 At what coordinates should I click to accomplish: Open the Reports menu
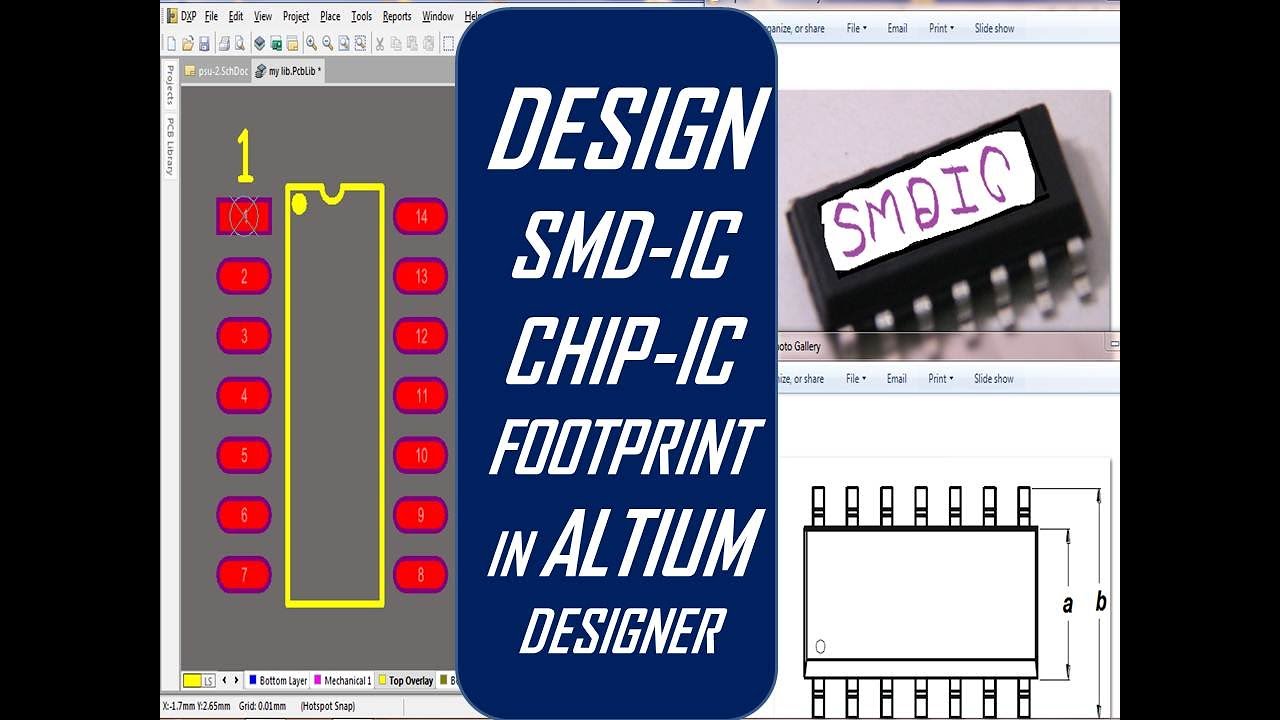click(x=397, y=16)
